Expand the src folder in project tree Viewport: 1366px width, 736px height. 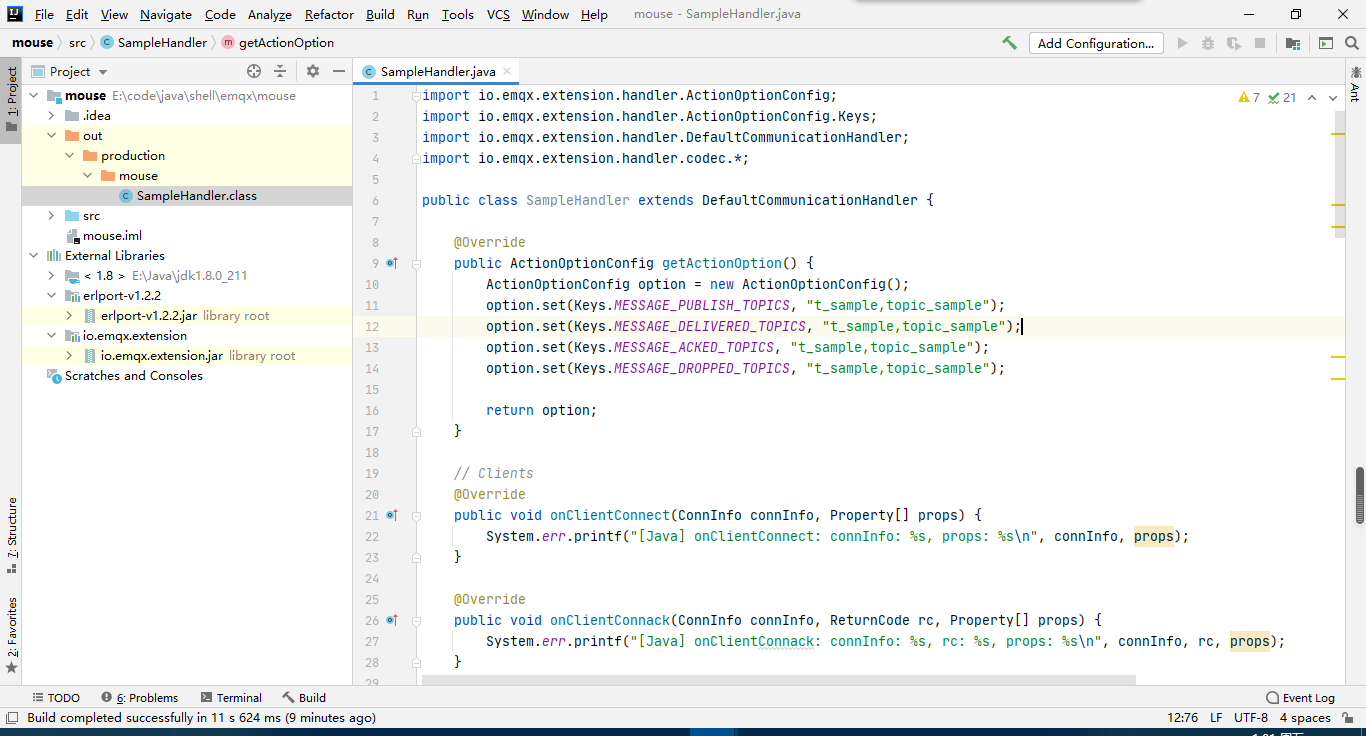(x=52, y=216)
